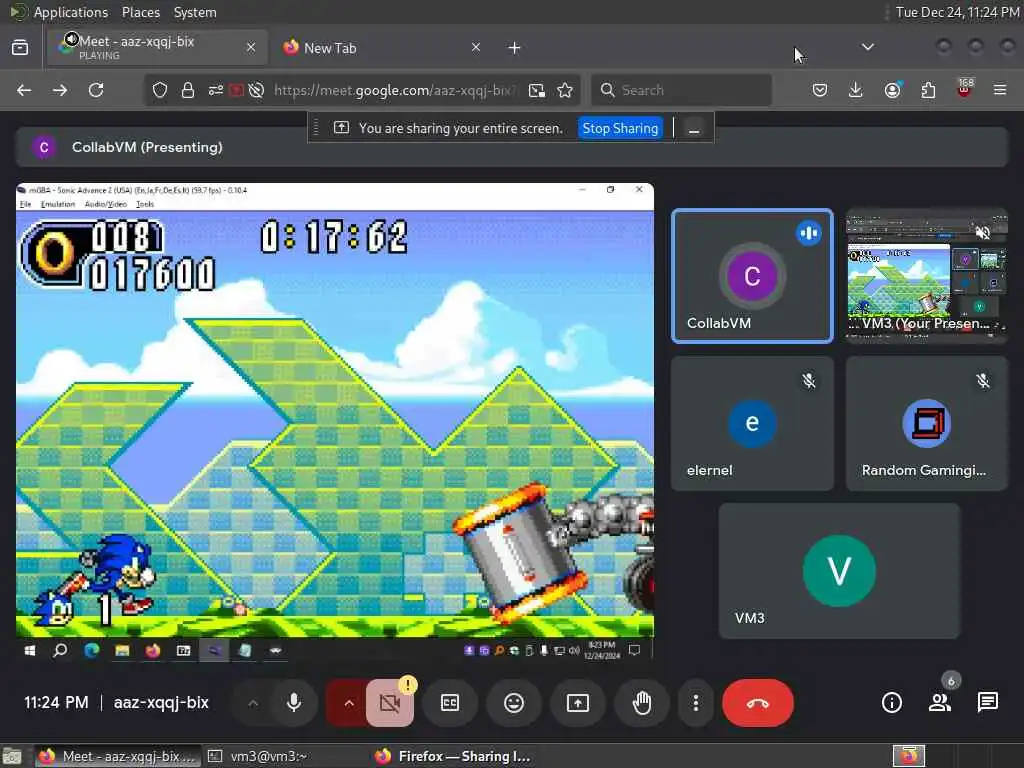The height and width of the screenshot is (768, 1024).
Task: Open more options three-dot menu
Action: [x=696, y=703]
